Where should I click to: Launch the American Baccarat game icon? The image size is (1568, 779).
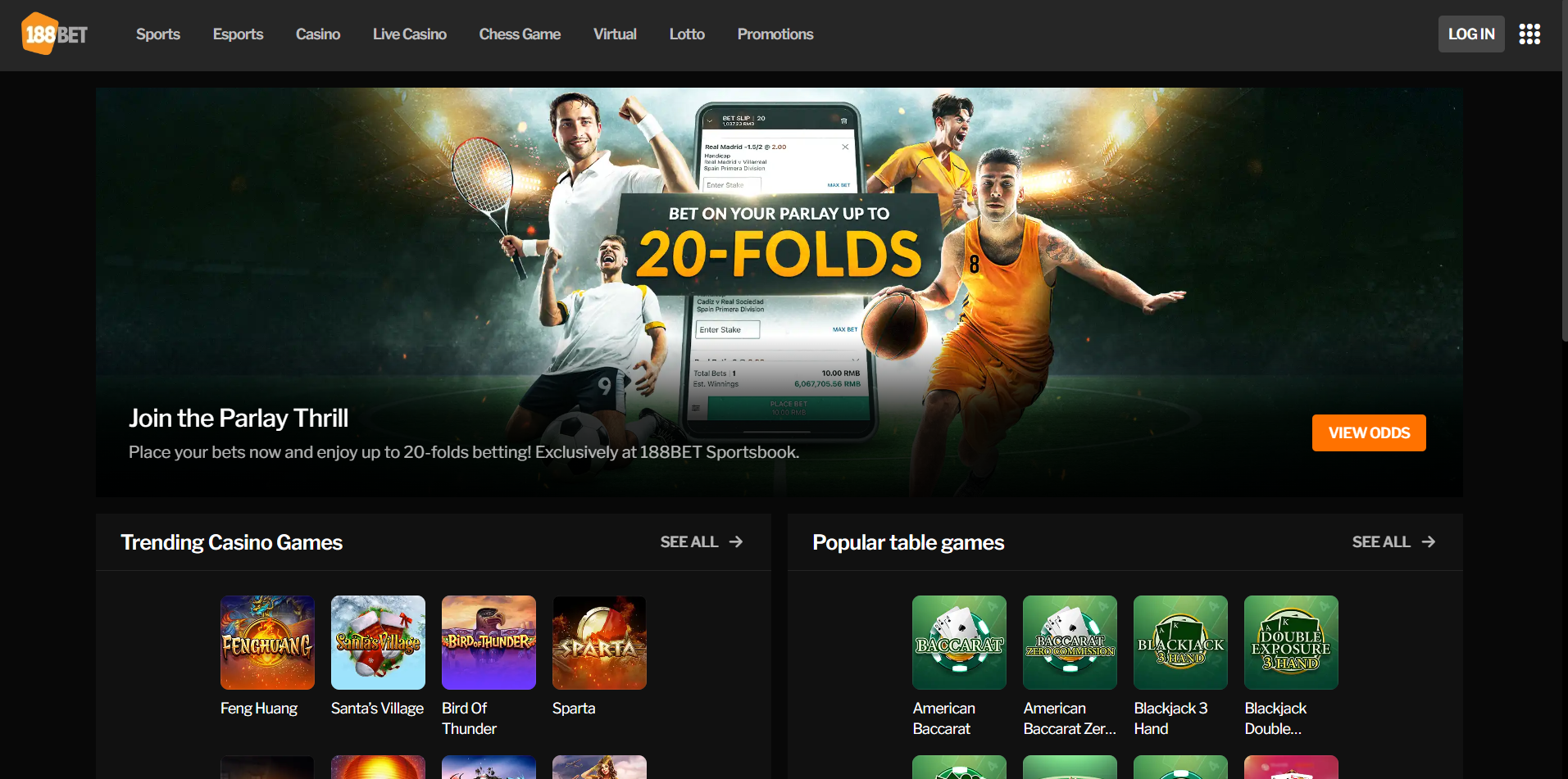(x=959, y=642)
